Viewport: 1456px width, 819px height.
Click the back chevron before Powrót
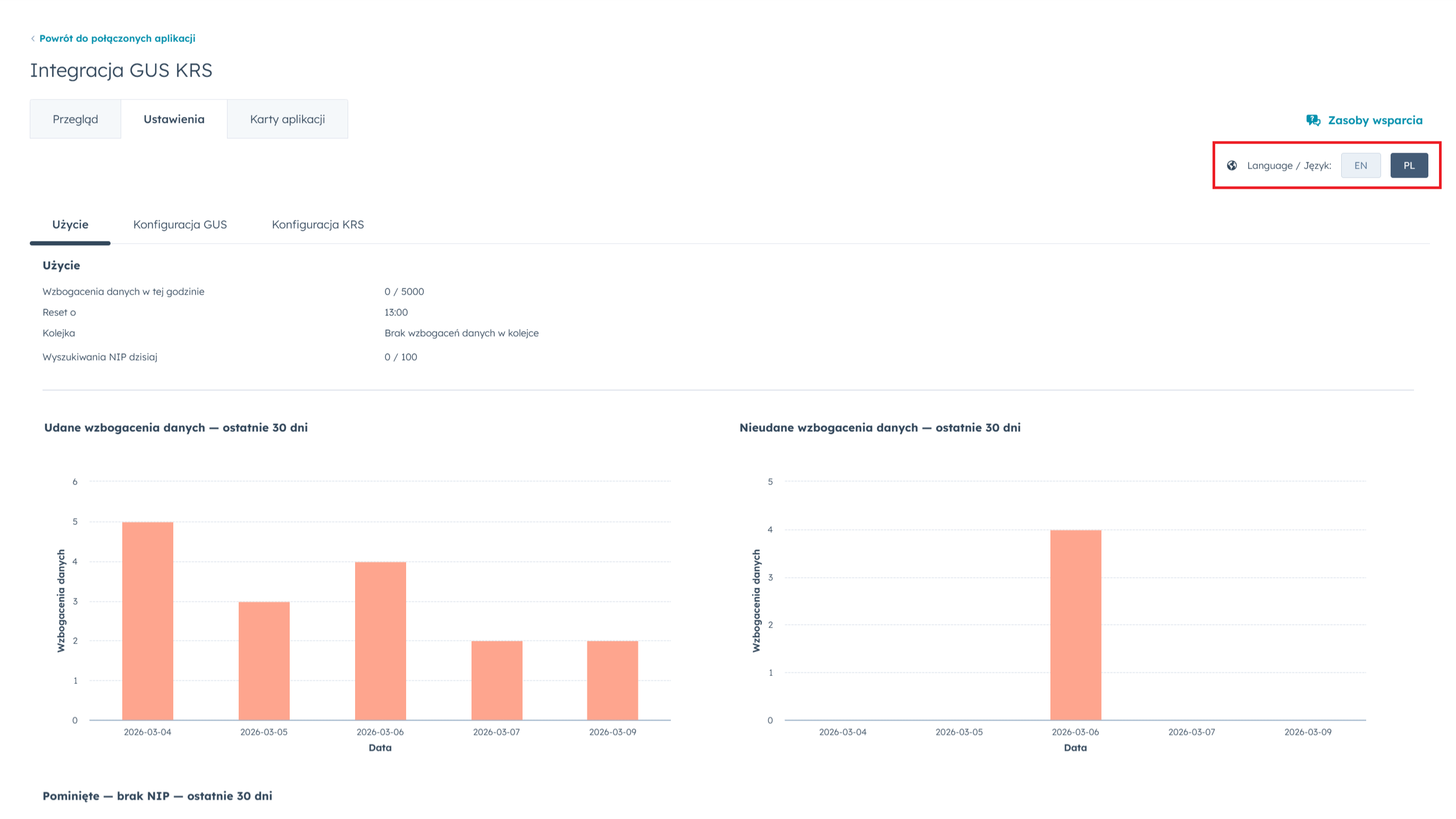[33, 38]
